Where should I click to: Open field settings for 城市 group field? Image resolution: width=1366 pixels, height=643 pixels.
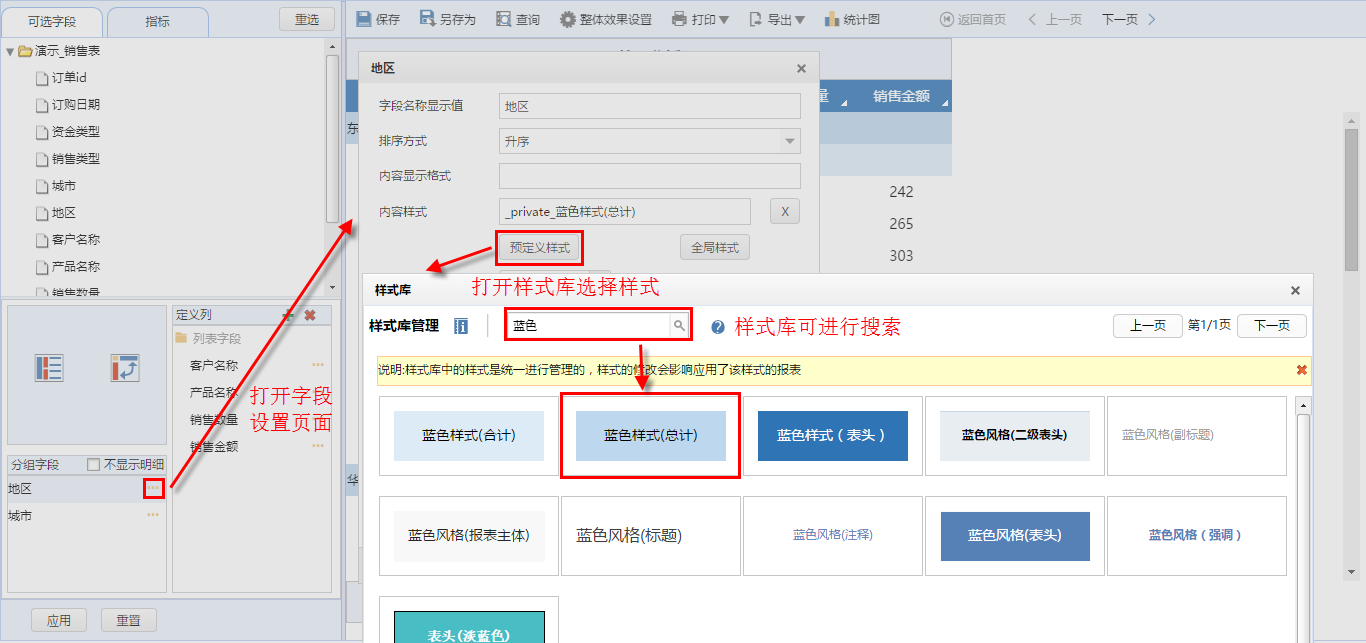click(153, 515)
